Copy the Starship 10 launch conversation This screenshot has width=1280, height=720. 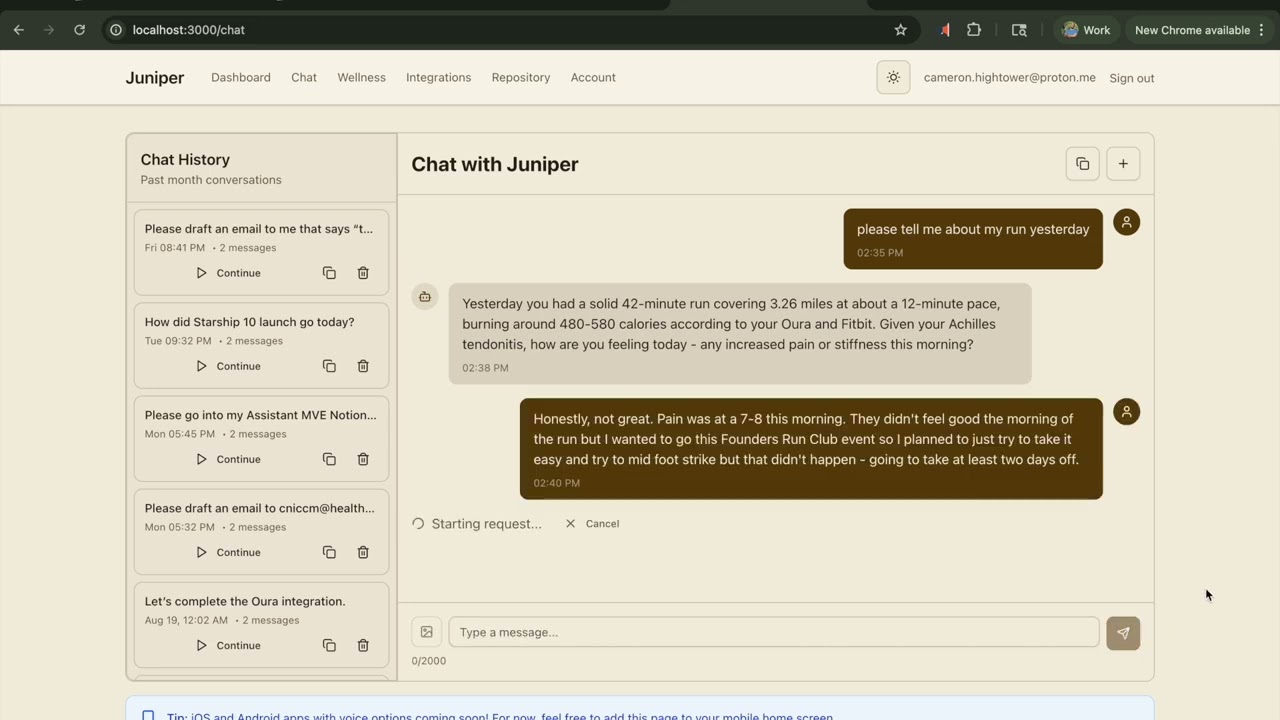[x=329, y=366]
